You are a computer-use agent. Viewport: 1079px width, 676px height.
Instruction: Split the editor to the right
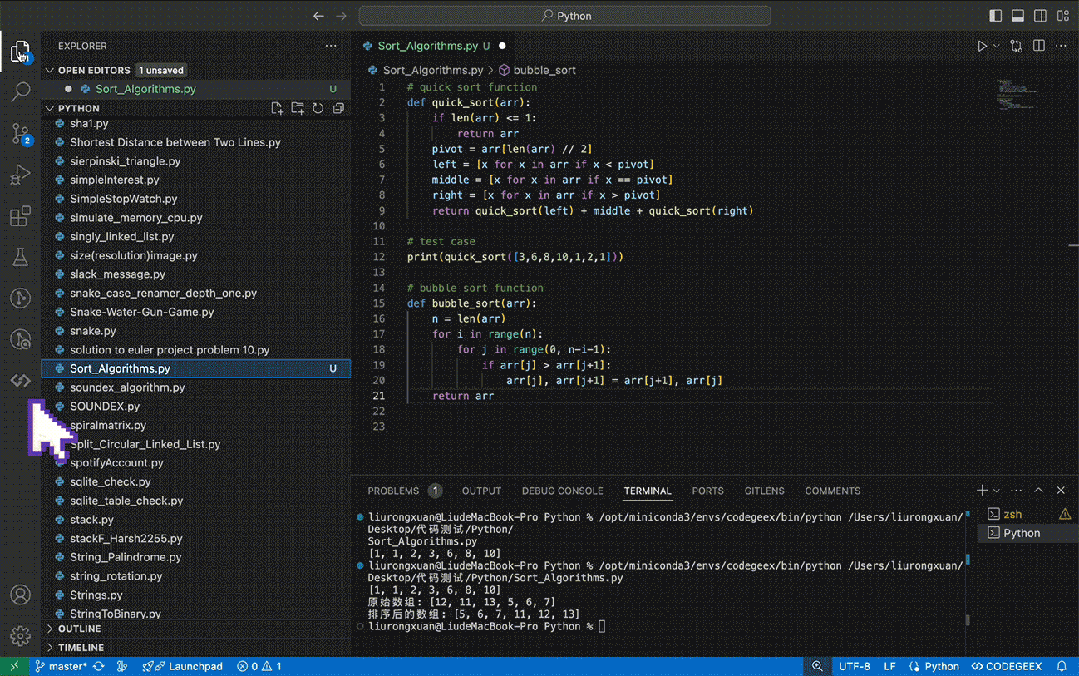(x=1039, y=46)
